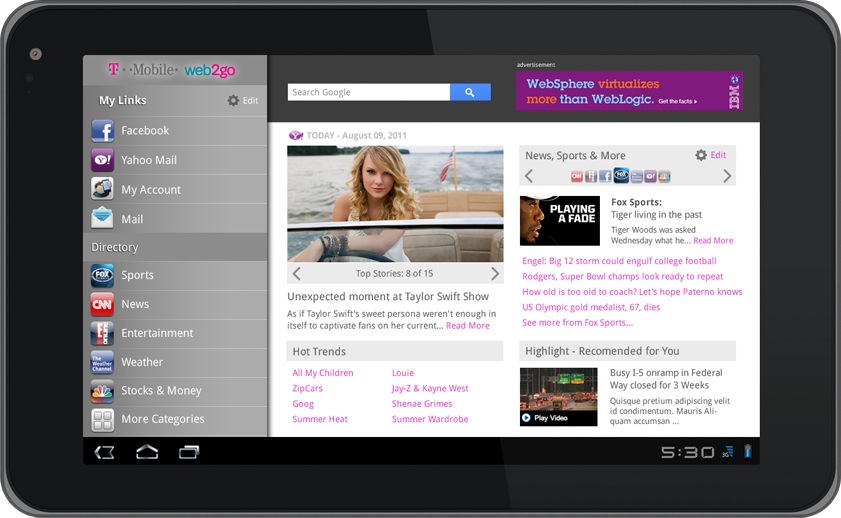See more from Fox Sports
The height and width of the screenshot is (518, 841).
click(x=578, y=323)
